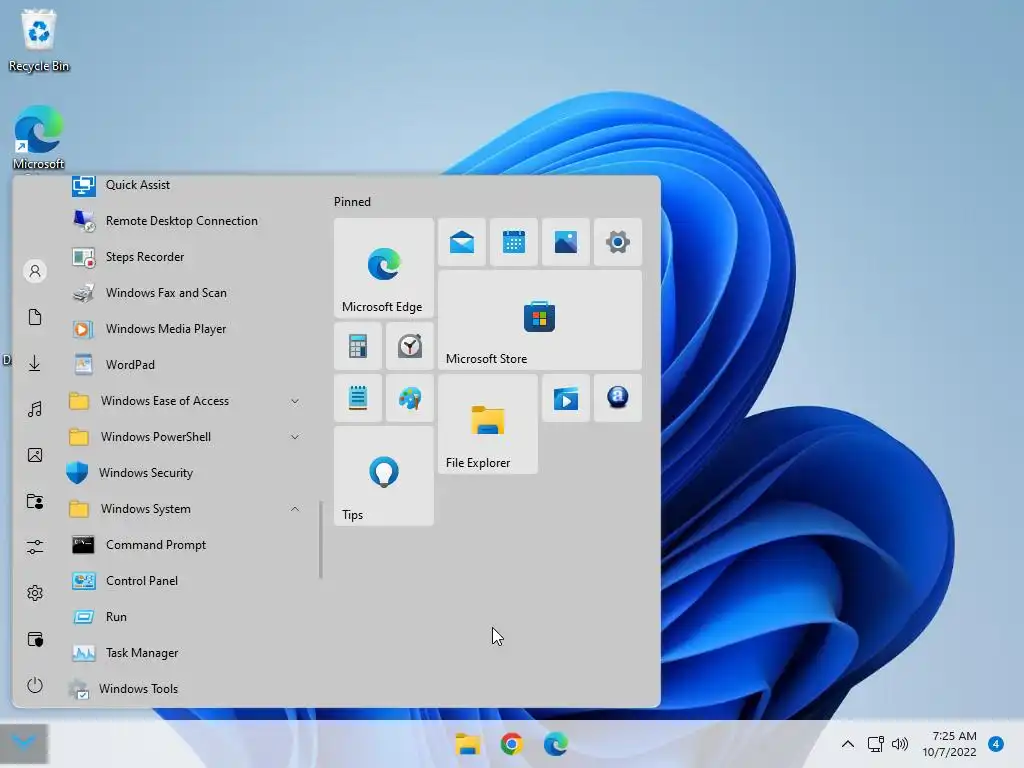1024x768 pixels.
Task: Click the volume tray icon
Action: point(900,744)
